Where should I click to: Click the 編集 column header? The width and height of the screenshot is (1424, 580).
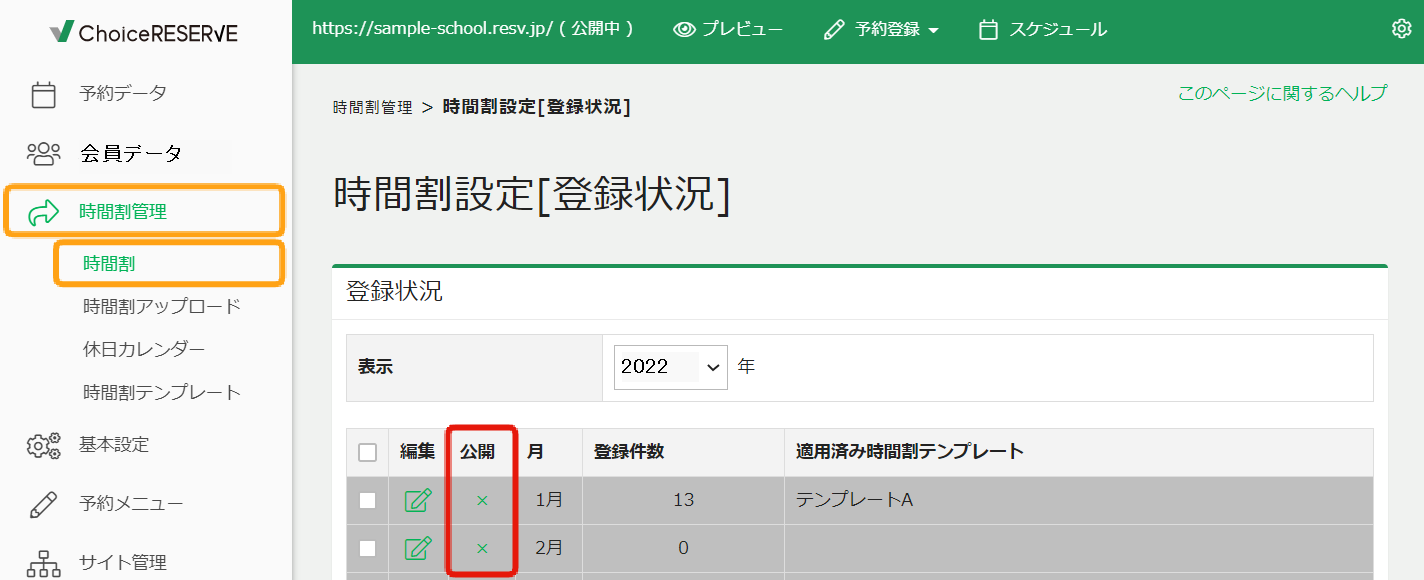click(x=418, y=452)
